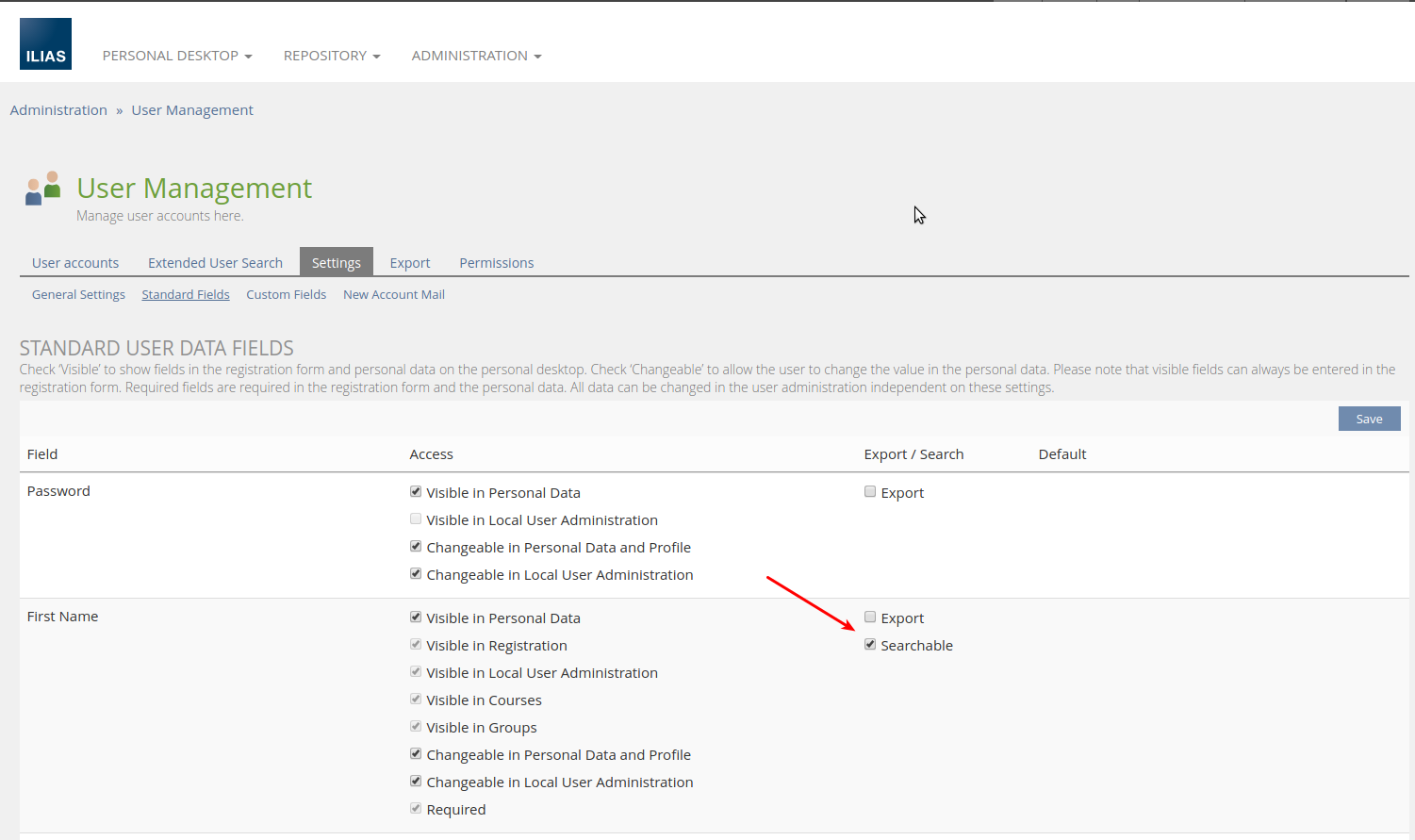Toggle First Name Changeable in Personal Data and Profile
1415x840 pixels.
click(416, 754)
